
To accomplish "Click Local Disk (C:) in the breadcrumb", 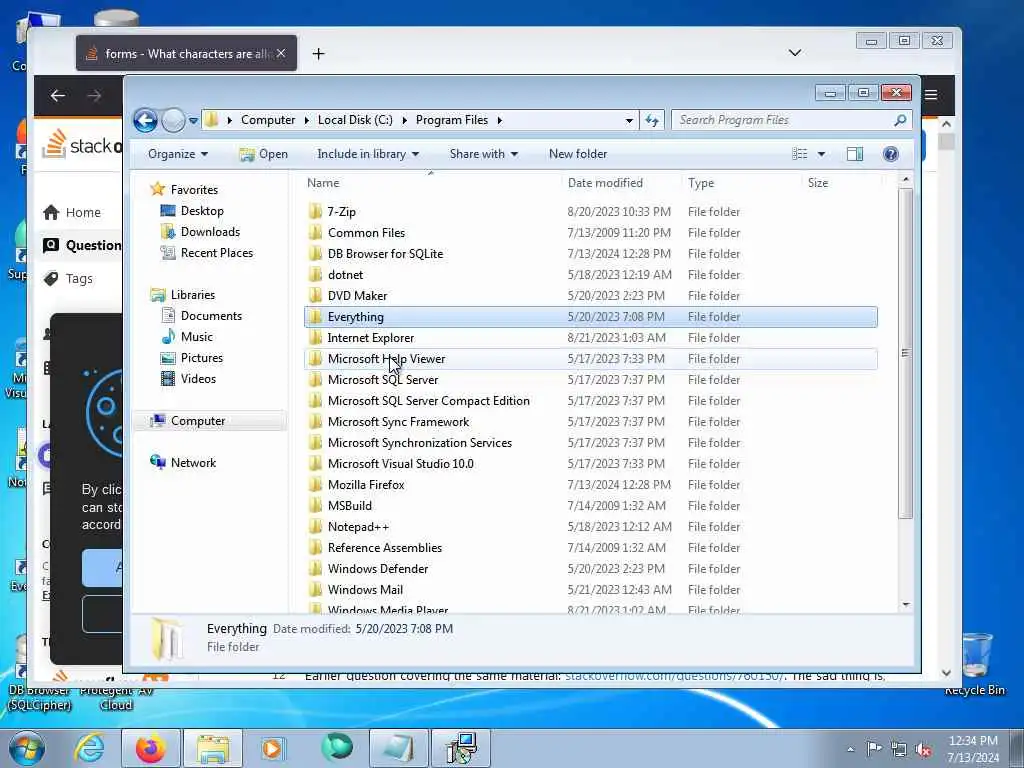I will coord(355,120).
